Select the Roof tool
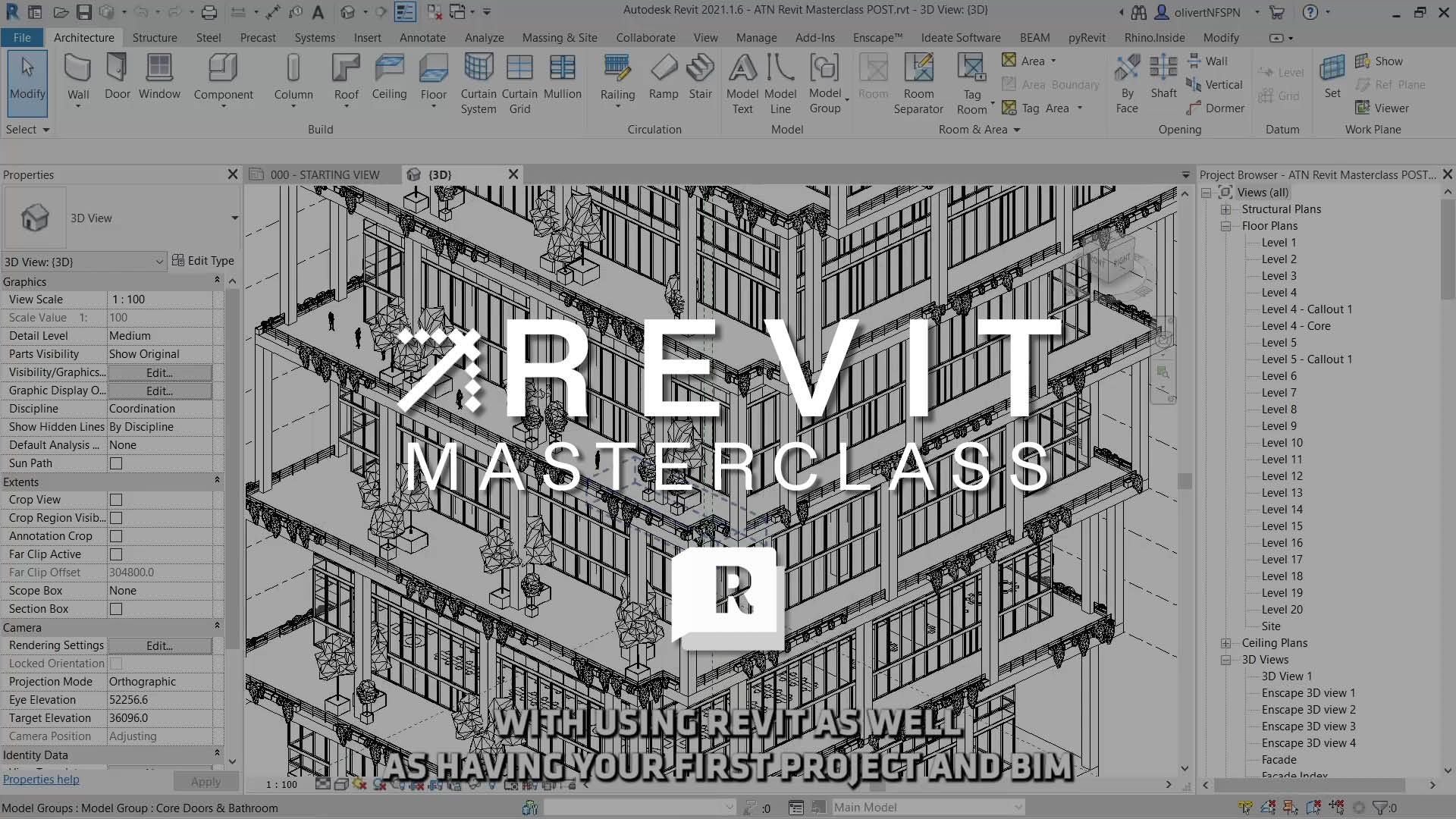1456x819 pixels. coord(346,80)
